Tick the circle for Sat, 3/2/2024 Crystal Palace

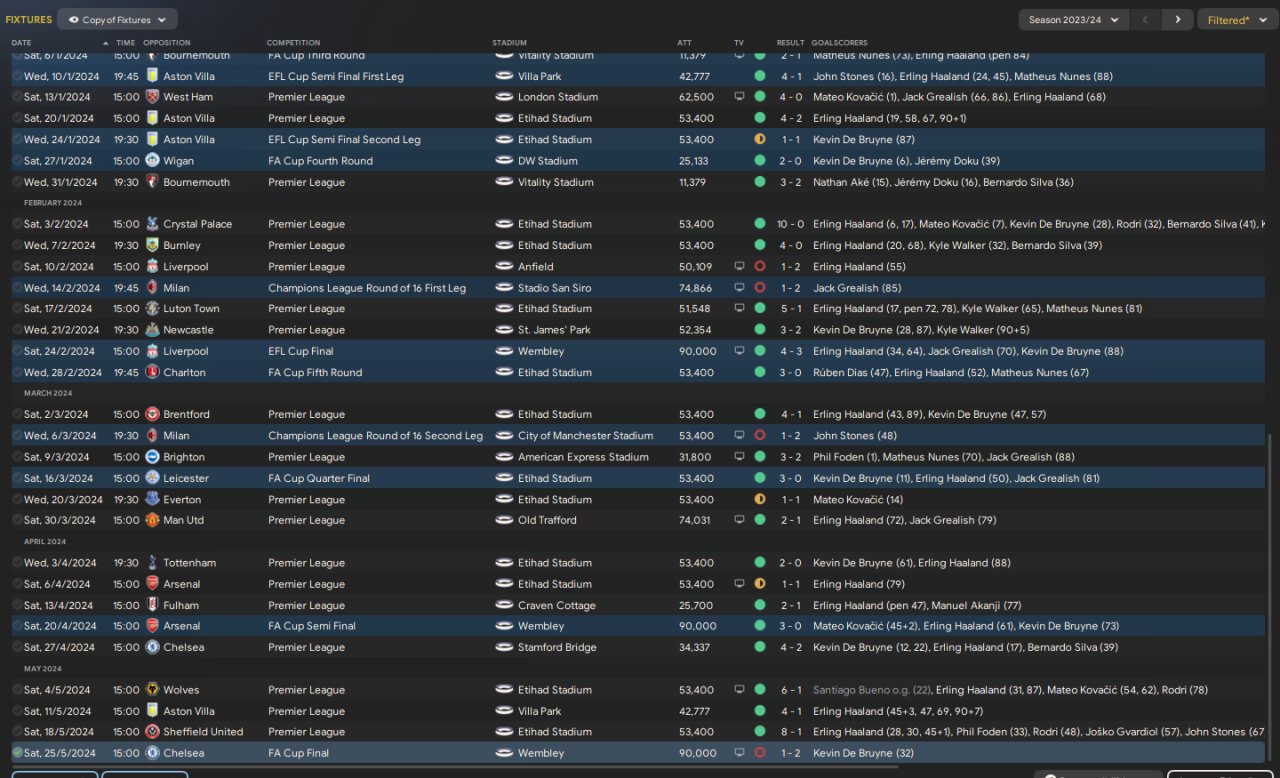tap(17, 224)
